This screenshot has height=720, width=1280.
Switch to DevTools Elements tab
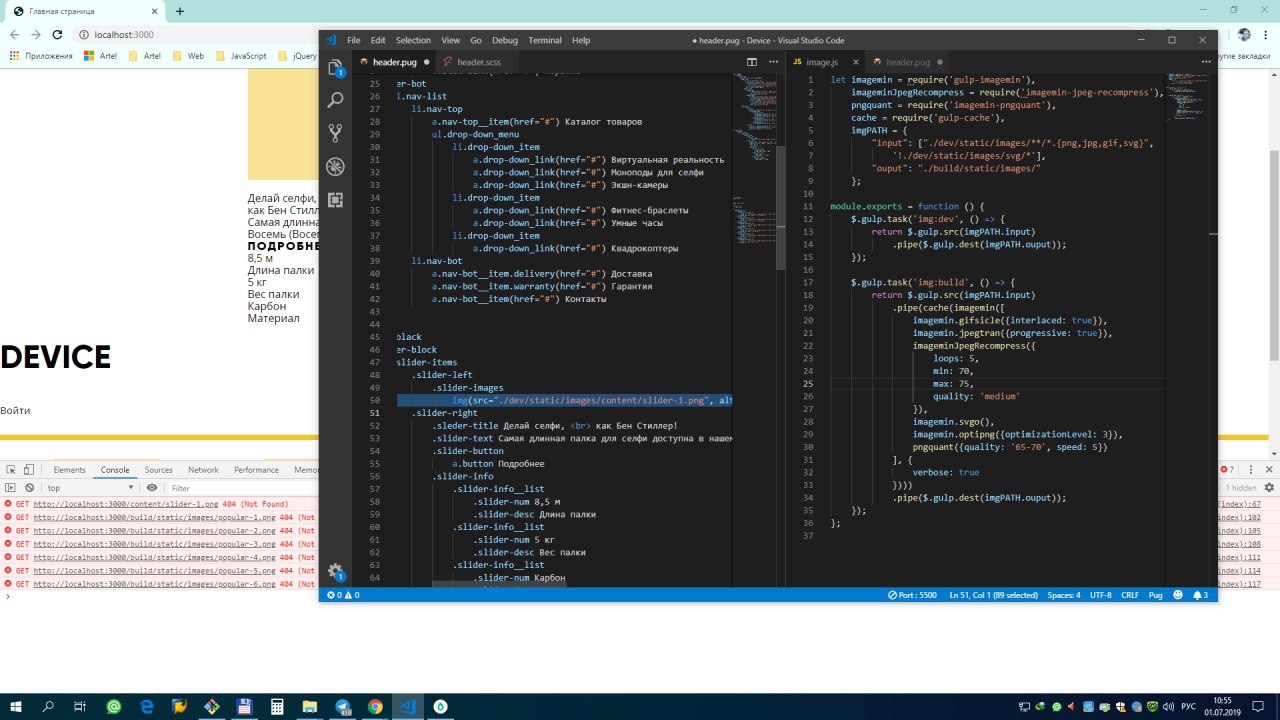69,469
